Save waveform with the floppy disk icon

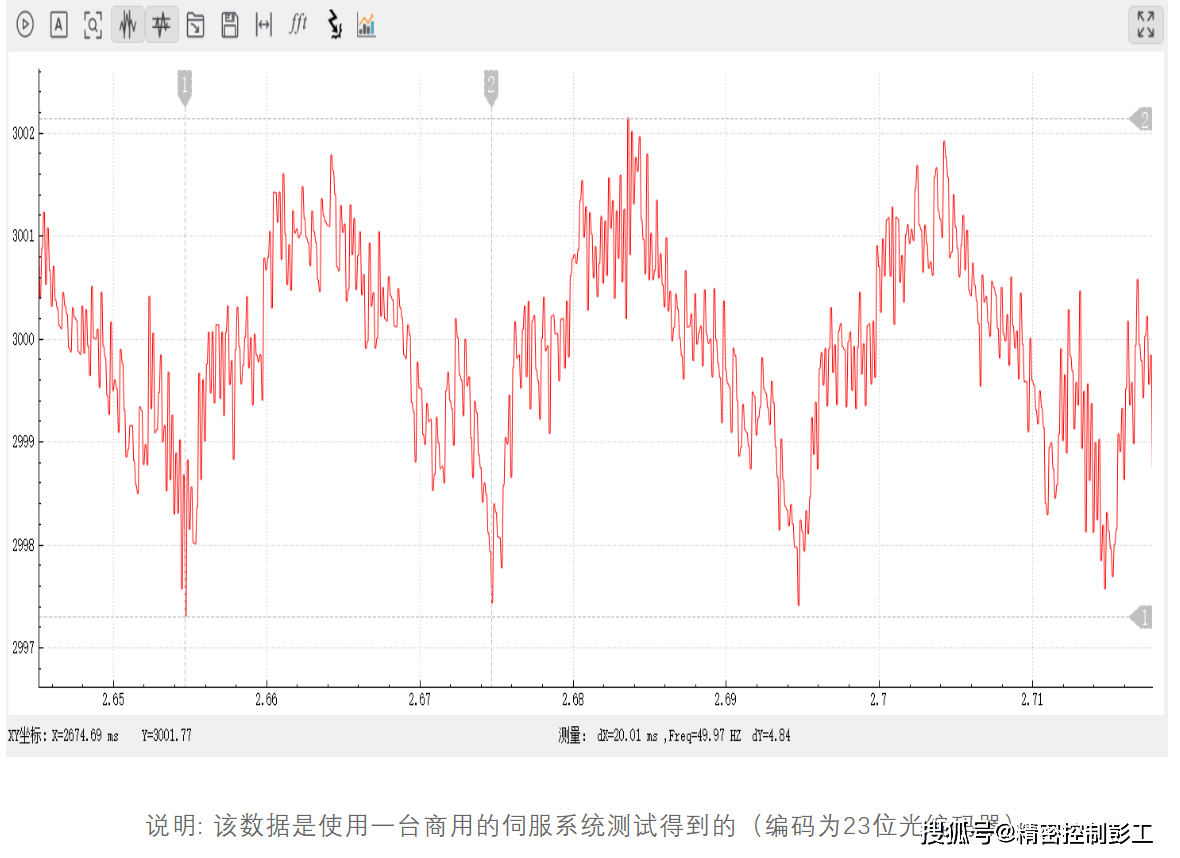coord(230,25)
